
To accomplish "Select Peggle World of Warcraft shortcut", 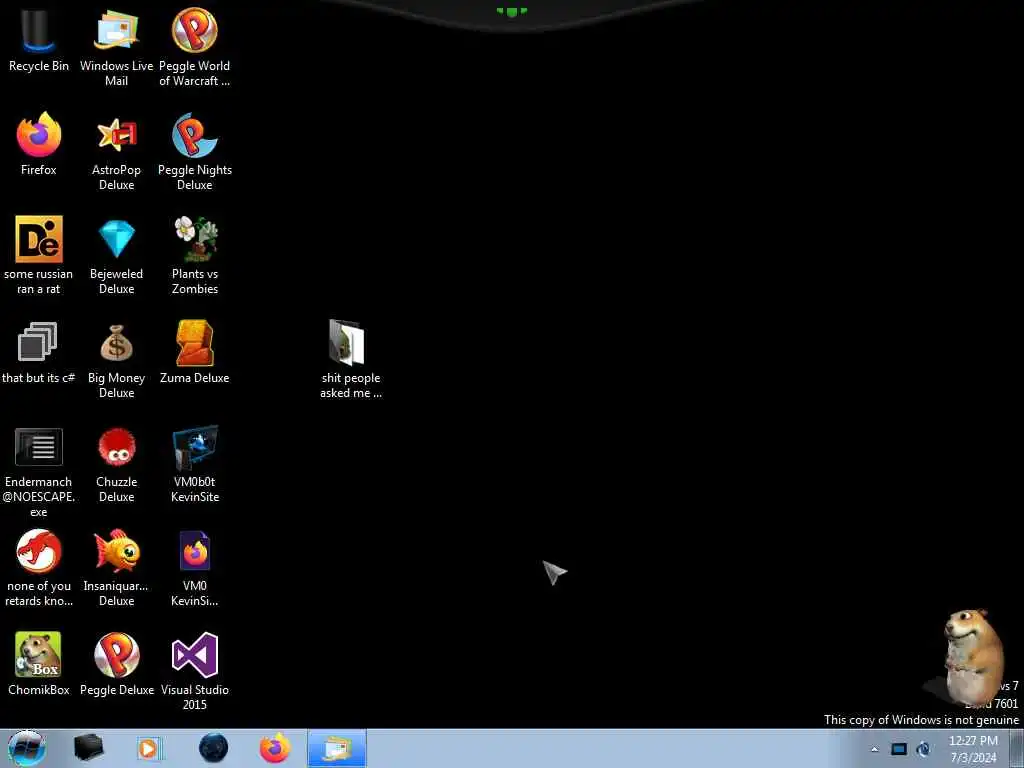I will pyautogui.click(x=195, y=46).
